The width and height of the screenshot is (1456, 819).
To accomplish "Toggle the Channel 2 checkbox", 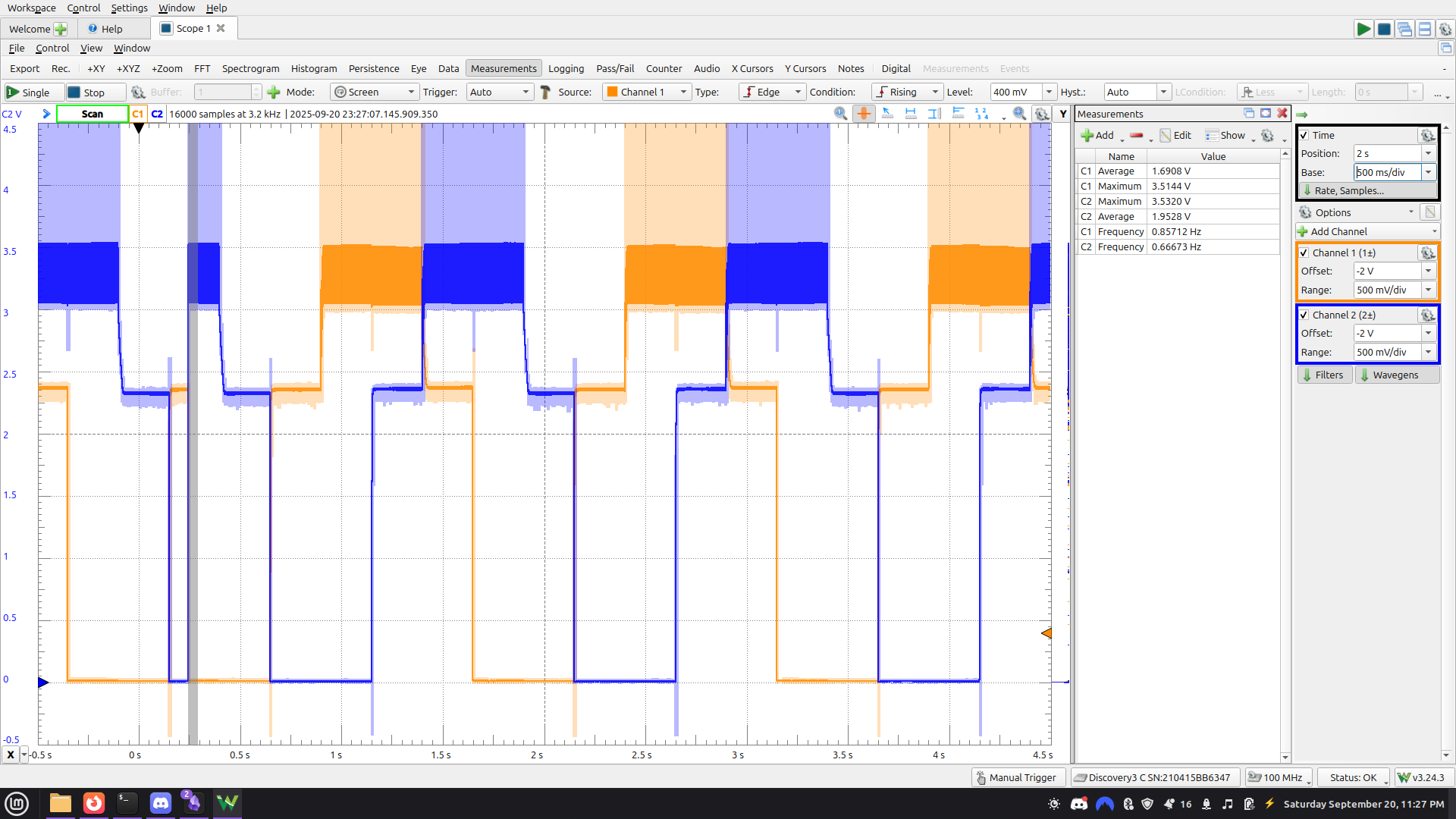I will point(1304,315).
